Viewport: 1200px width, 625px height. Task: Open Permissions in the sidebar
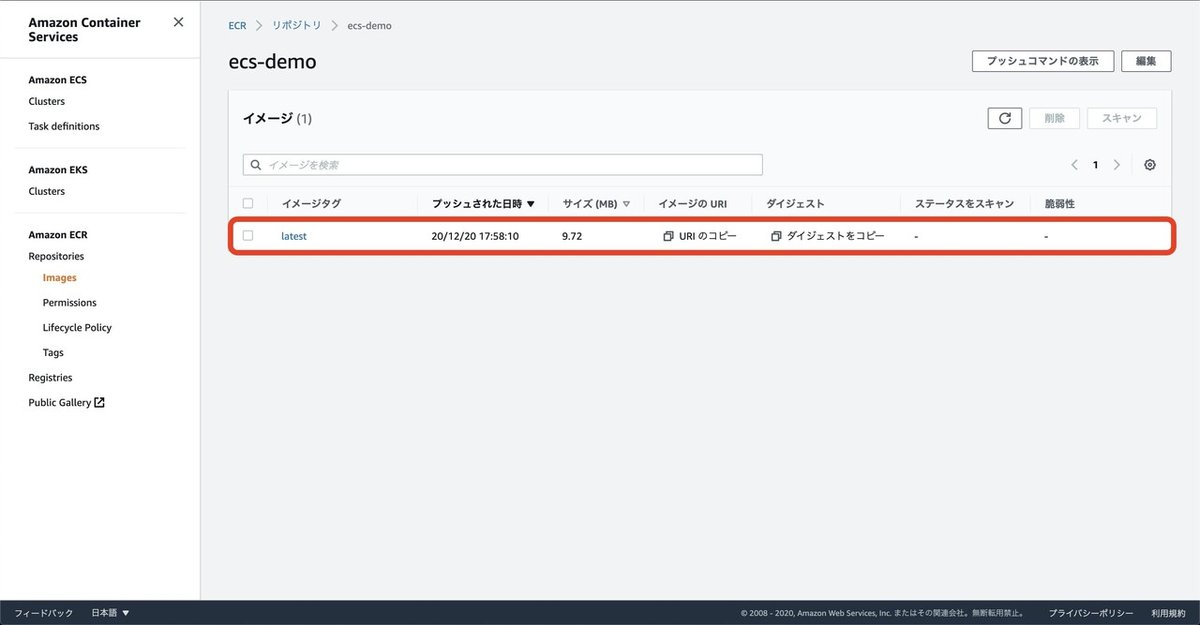point(70,303)
